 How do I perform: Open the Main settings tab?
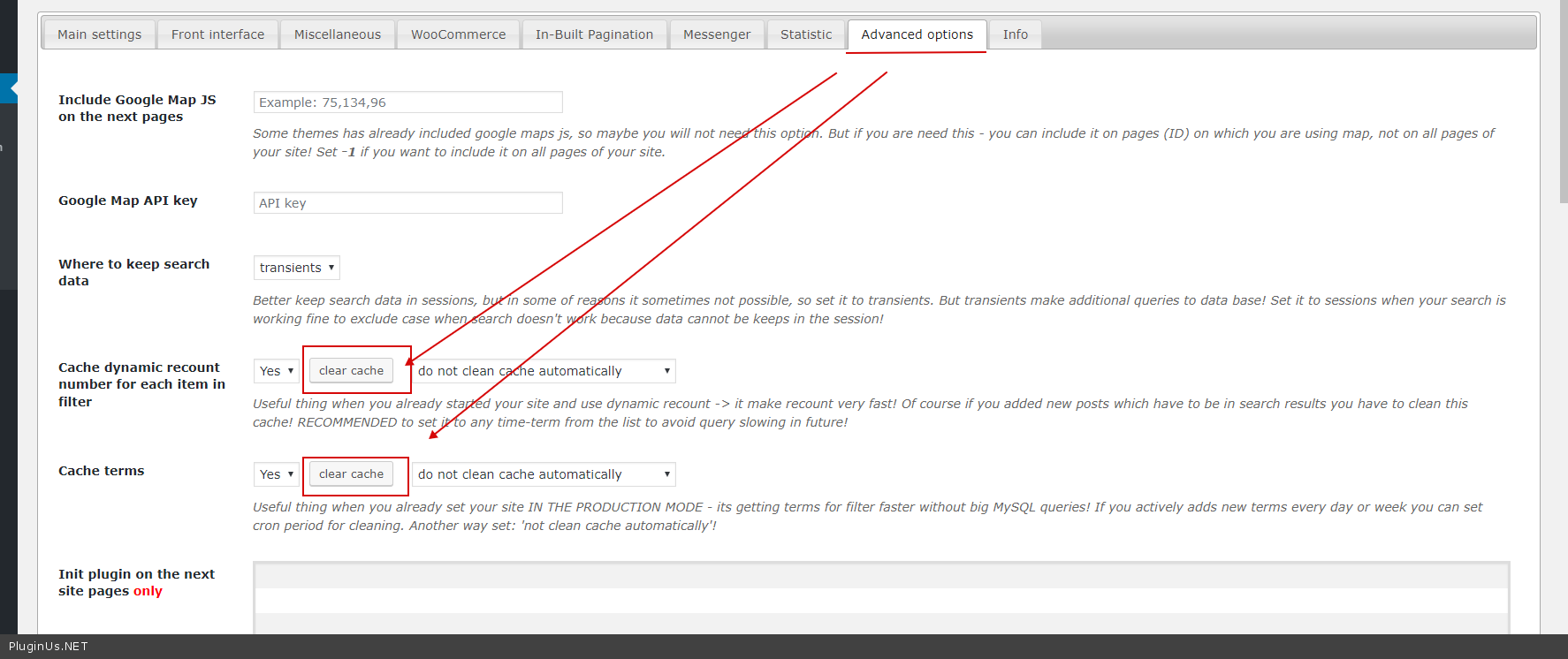99,34
